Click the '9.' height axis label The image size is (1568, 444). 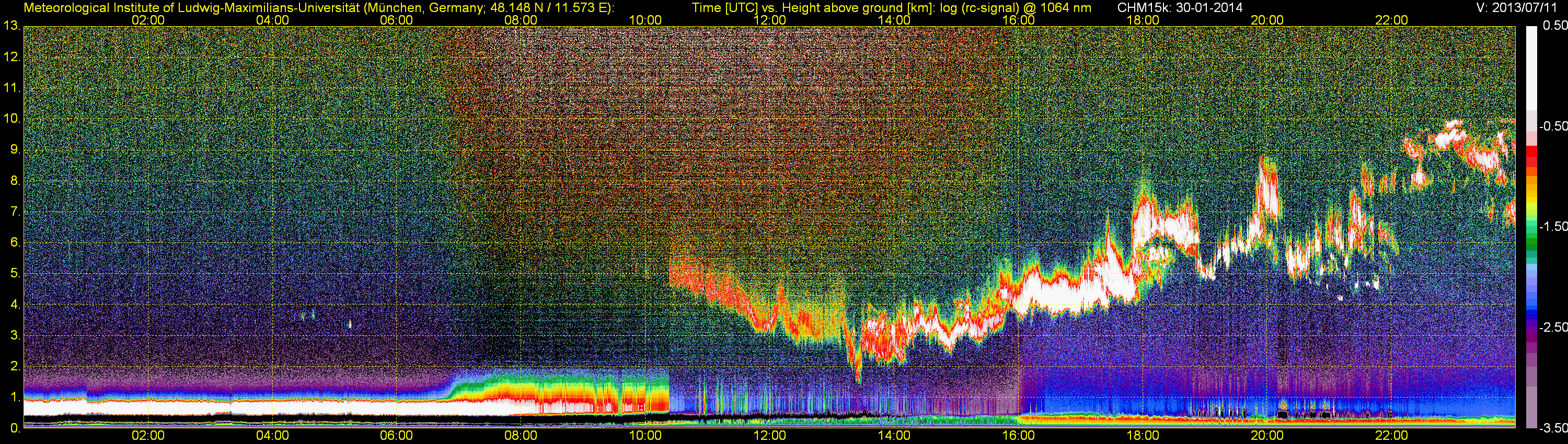[15, 149]
